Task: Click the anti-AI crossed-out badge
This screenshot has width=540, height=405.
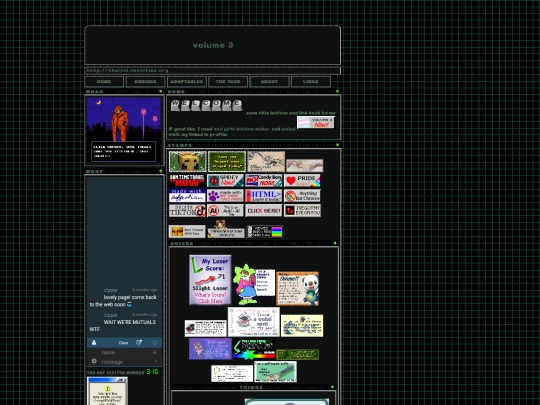Action: [226, 210]
